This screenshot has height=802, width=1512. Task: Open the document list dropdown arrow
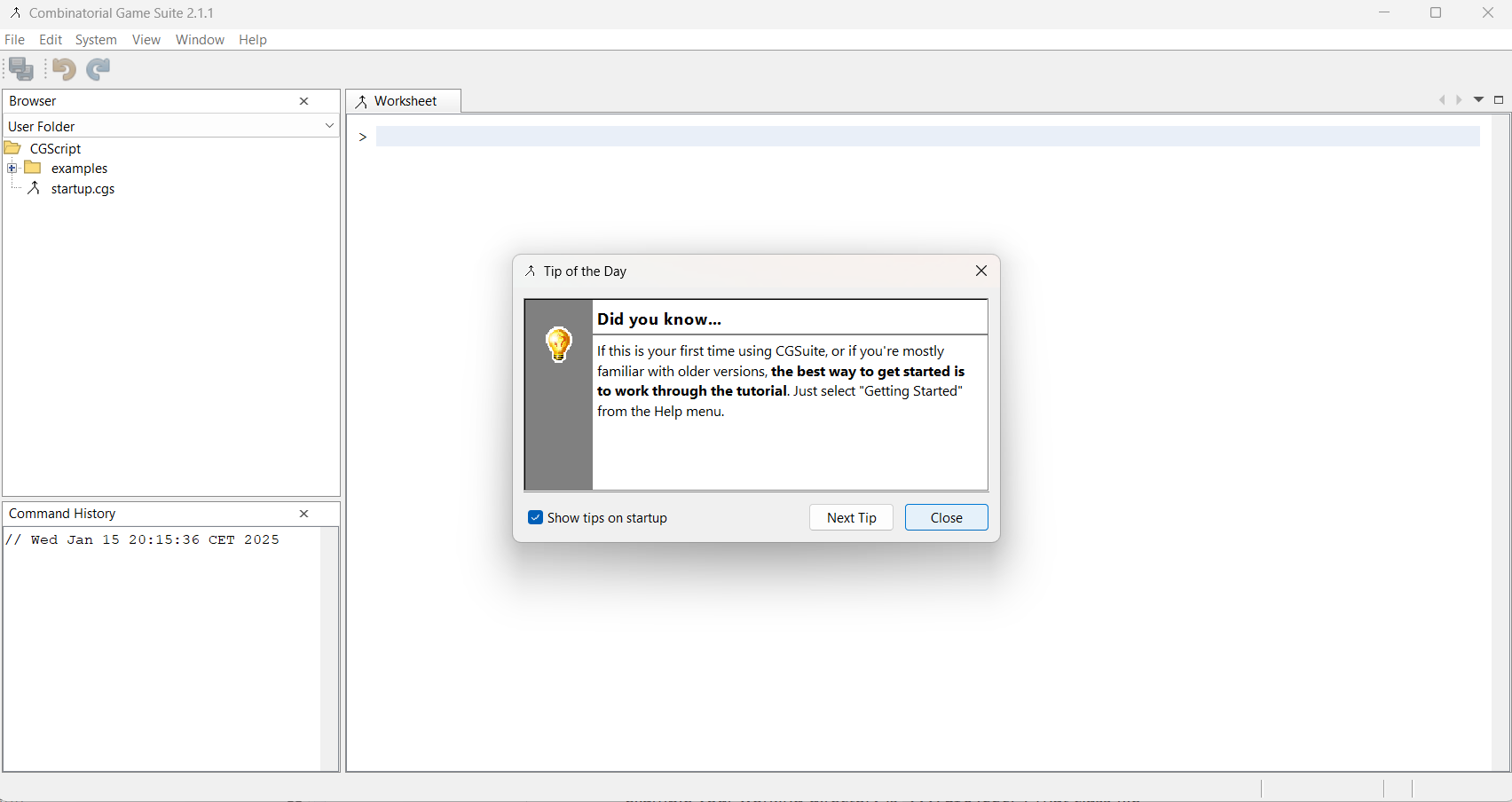click(x=1478, y=99)
